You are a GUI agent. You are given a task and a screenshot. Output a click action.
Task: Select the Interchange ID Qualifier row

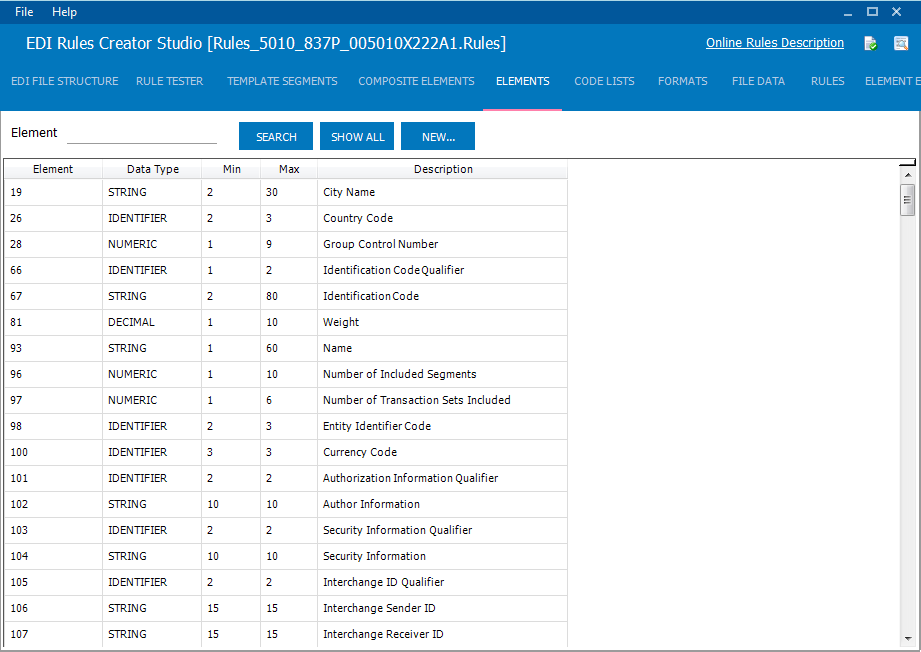tap(286, 582)
